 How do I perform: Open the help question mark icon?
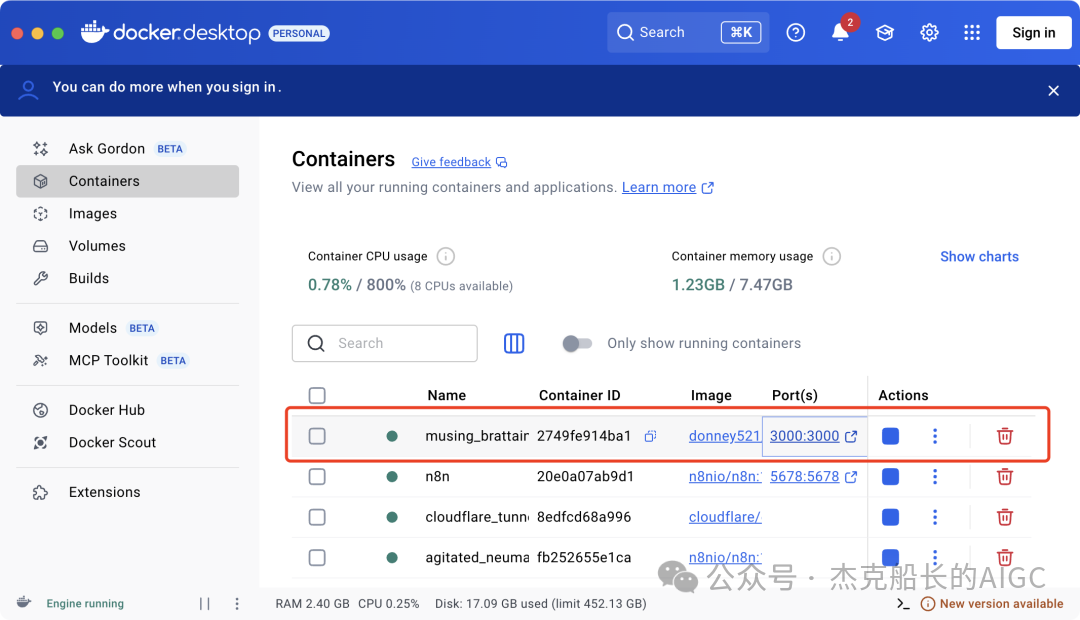(796, 32)
